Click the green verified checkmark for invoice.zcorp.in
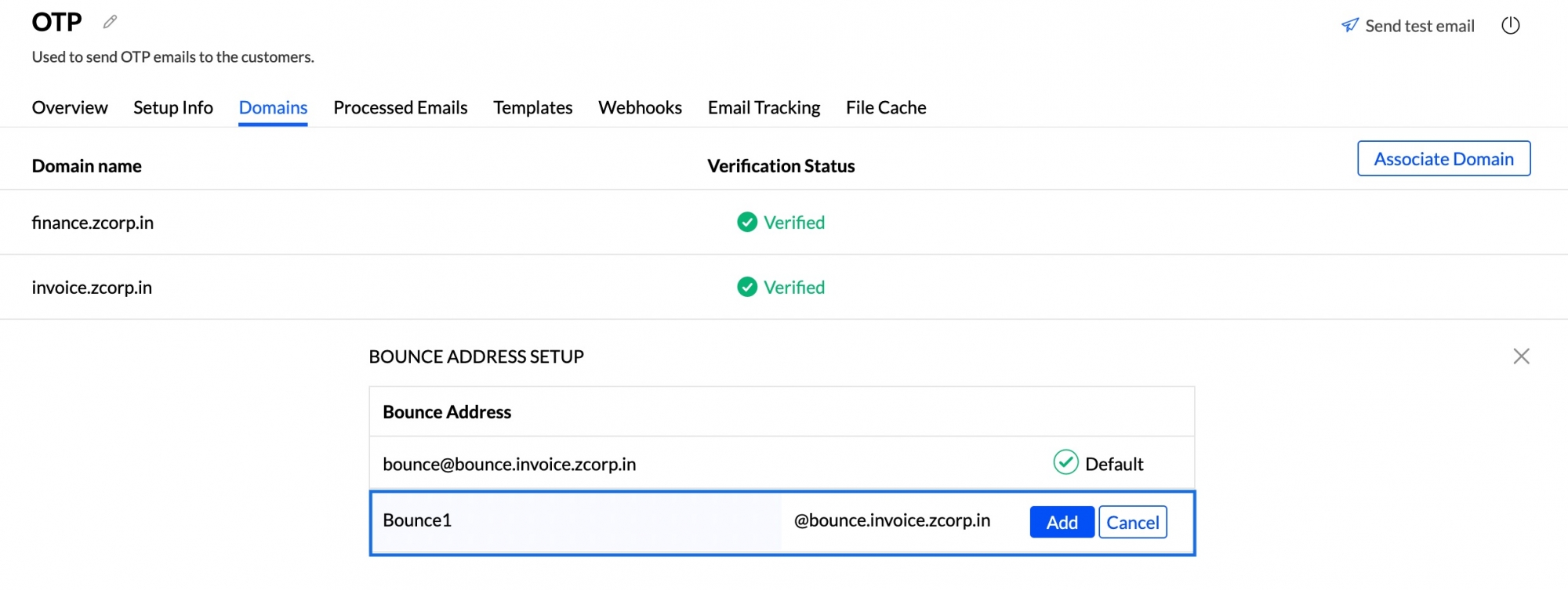1568x590 pixels. [x=747, y=288]
